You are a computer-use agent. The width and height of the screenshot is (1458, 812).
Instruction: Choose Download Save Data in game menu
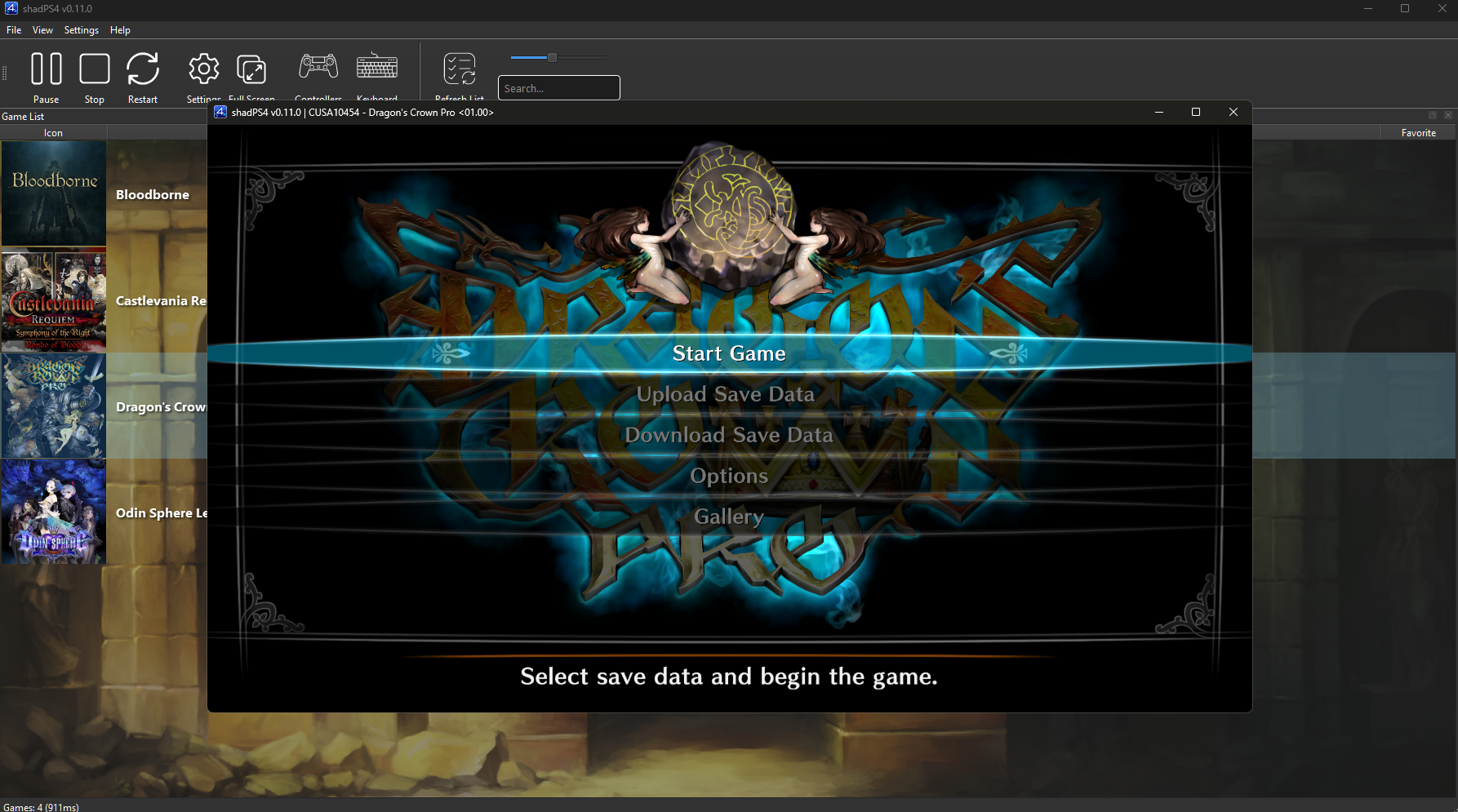point(729,435)
